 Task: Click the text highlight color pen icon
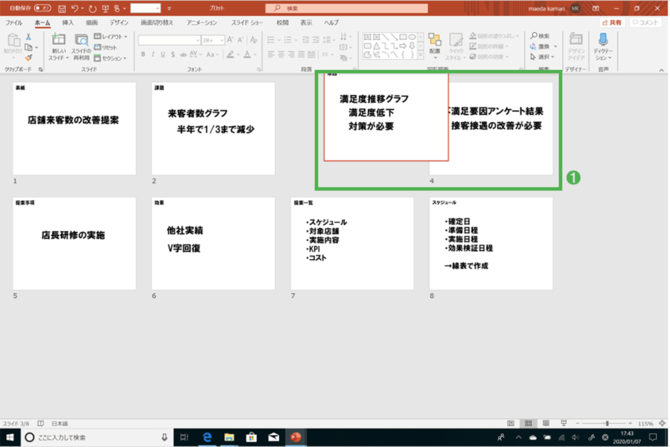pos(230,55)
